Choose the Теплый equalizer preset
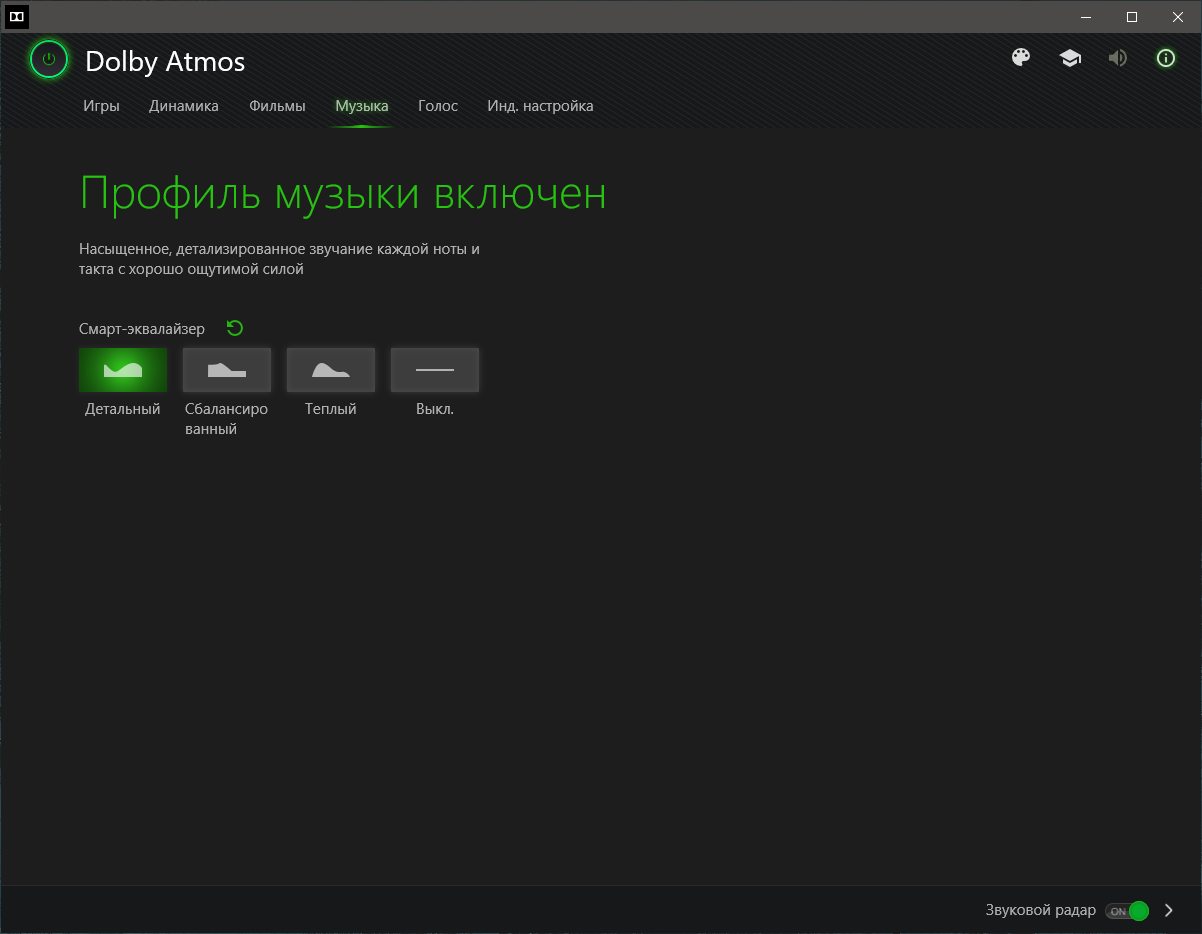The image size is (1202, 934). 331,370
